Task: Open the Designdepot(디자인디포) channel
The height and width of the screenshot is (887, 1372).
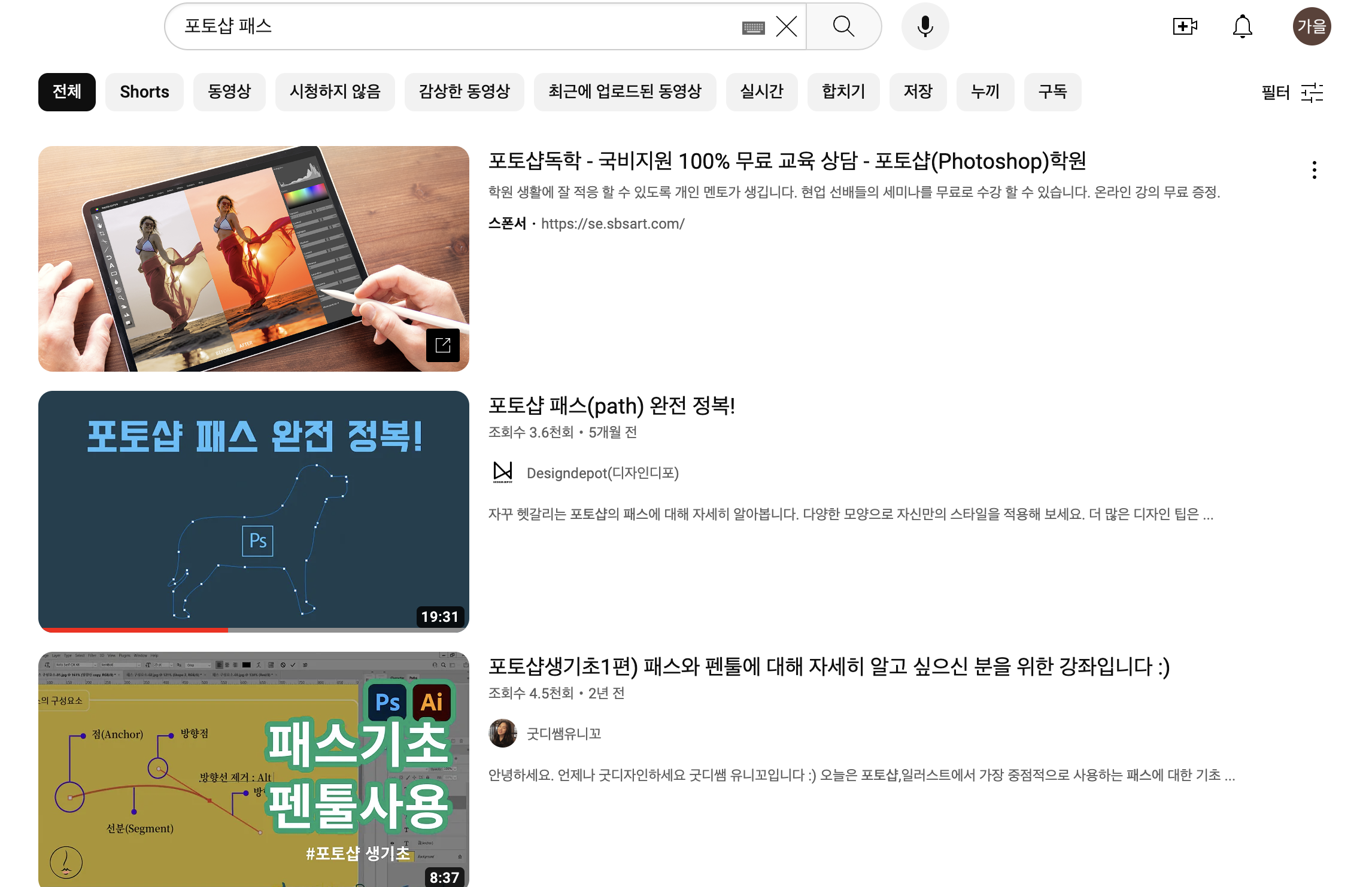Action: point(602,473)
